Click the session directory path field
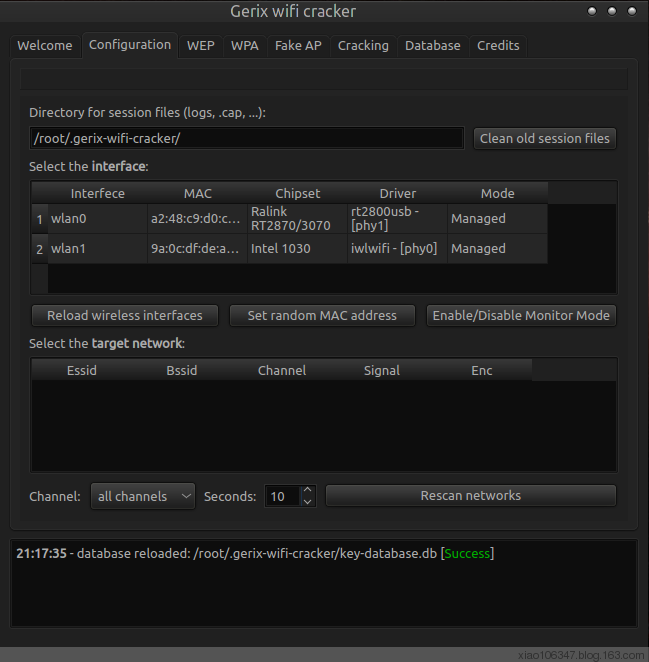Screen dimensions: 649x662 tap(247, 138)
